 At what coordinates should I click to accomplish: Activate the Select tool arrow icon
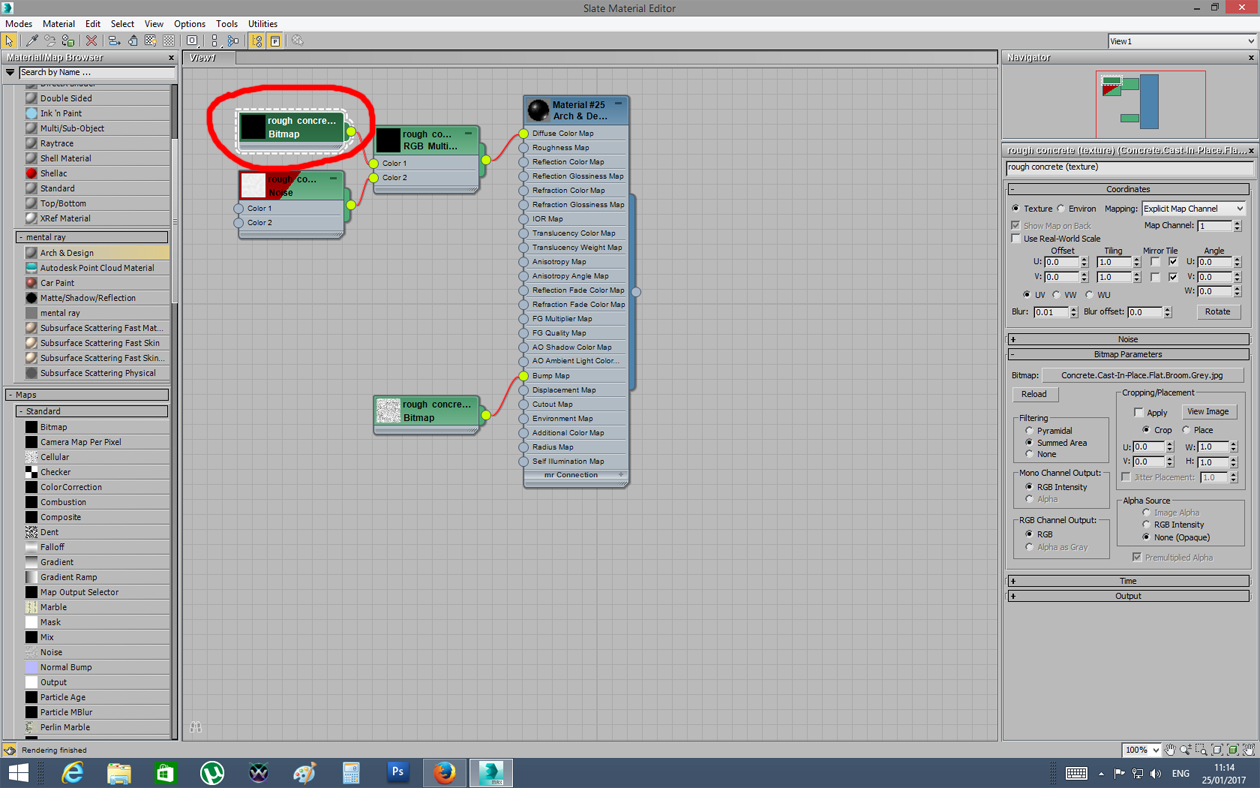point(9,41)
